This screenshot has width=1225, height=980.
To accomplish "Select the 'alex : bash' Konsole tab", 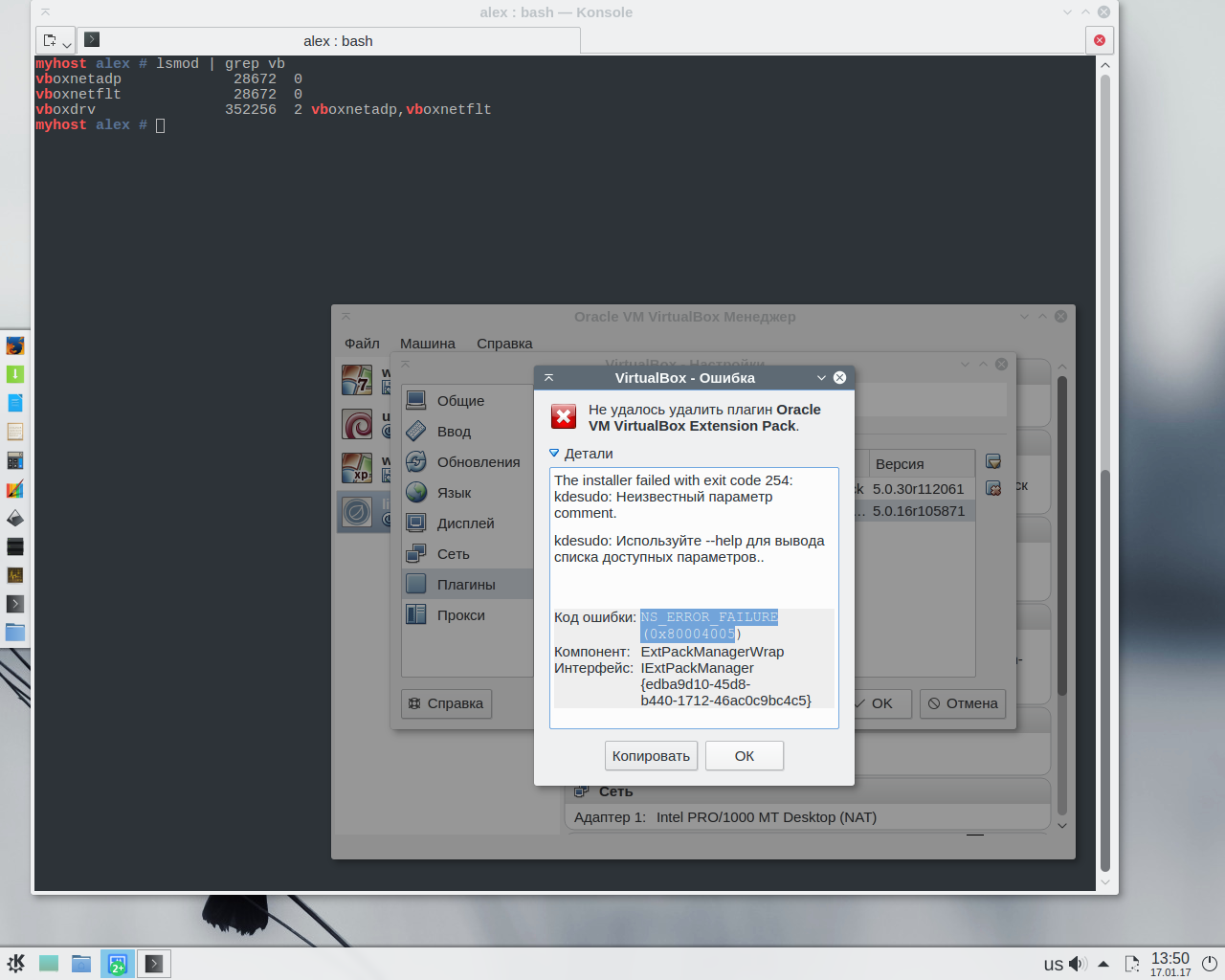I will coord(328,41).
